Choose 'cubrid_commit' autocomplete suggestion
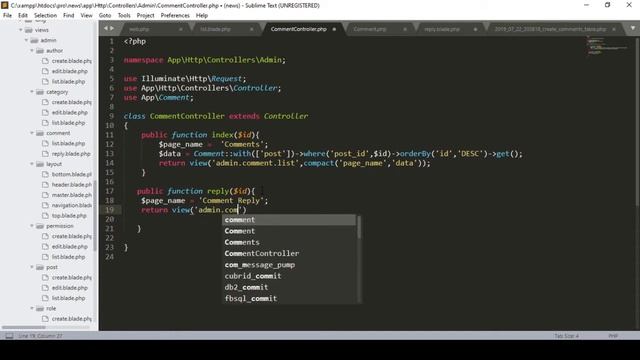Image resolution: width=640 pixels, height=360 pixels. pyautogui.click(x=289, y=276)
